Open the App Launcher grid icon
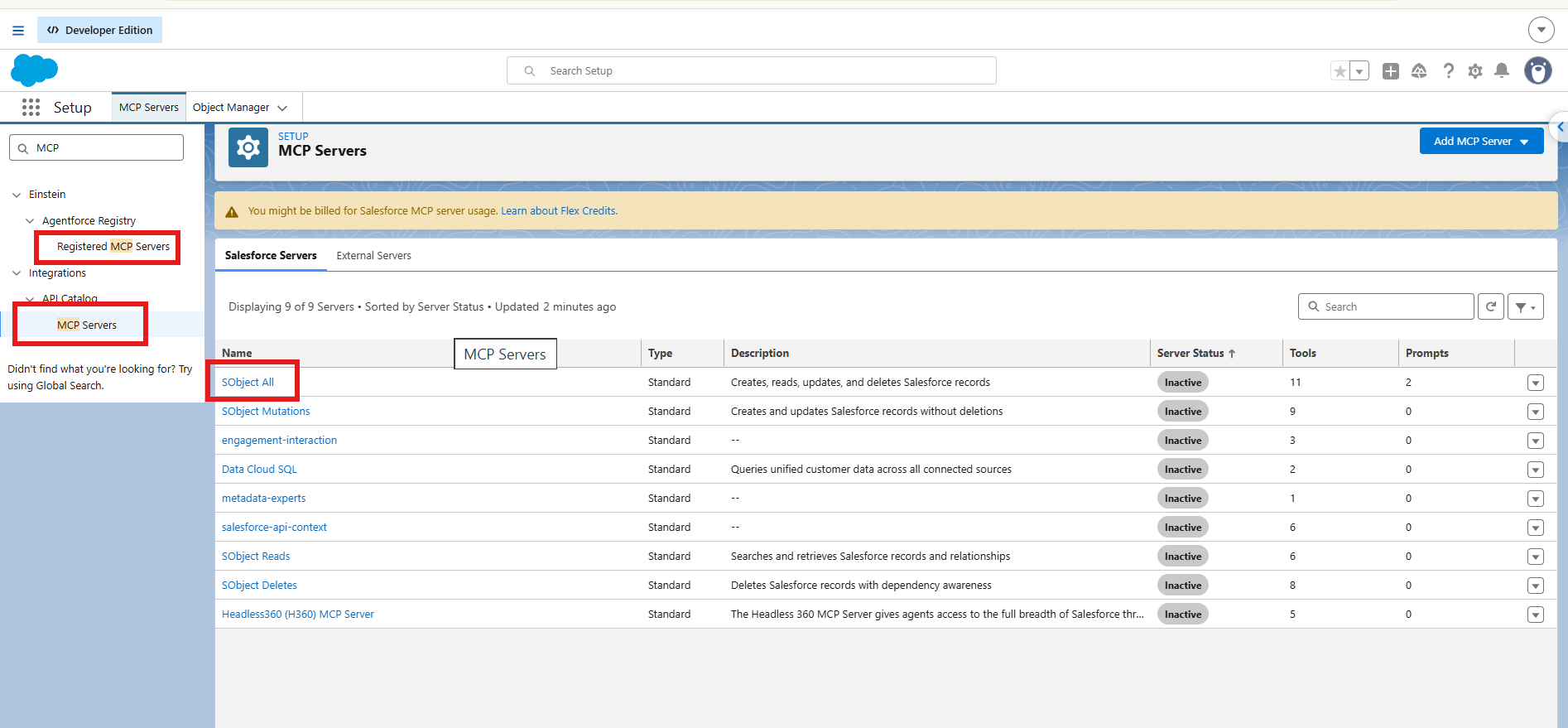 (x=31, y=107)
